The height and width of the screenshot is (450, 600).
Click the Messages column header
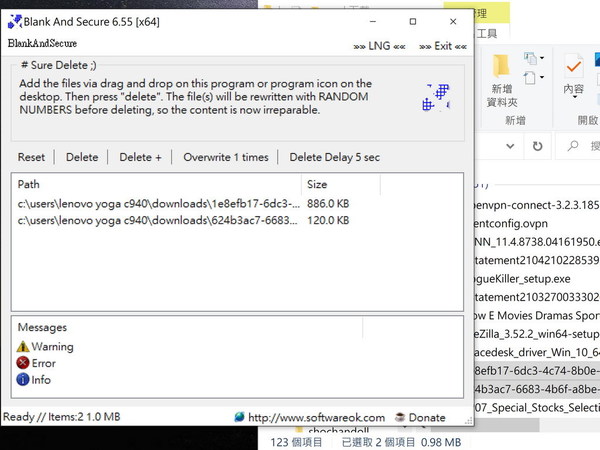point(188,328)
